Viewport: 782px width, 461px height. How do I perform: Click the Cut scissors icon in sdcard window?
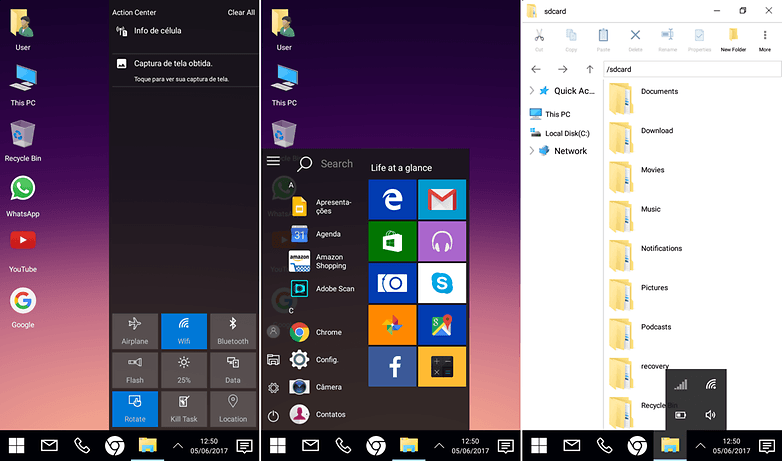pyautogui.click(x=539, y=35)
